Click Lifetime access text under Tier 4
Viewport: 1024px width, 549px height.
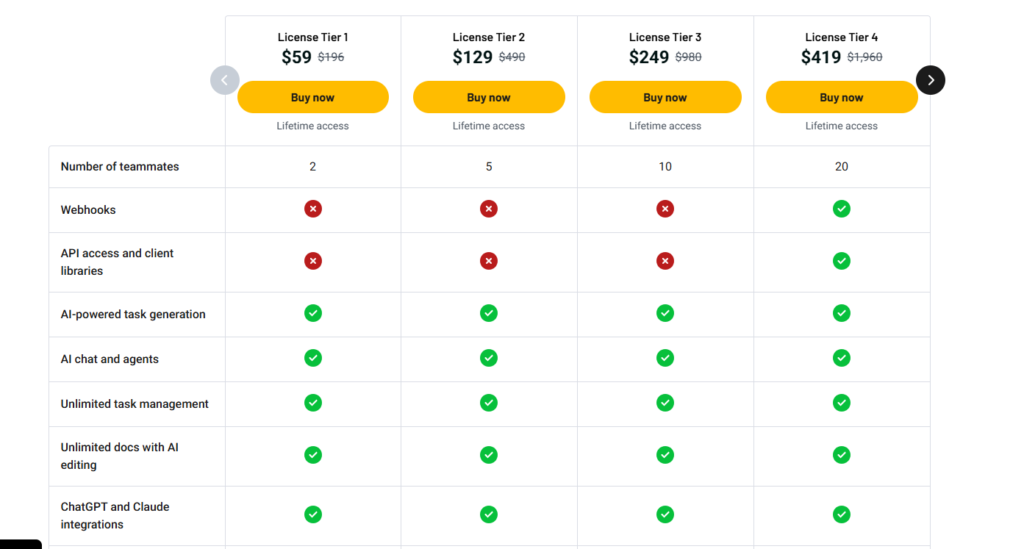point(841,126)
